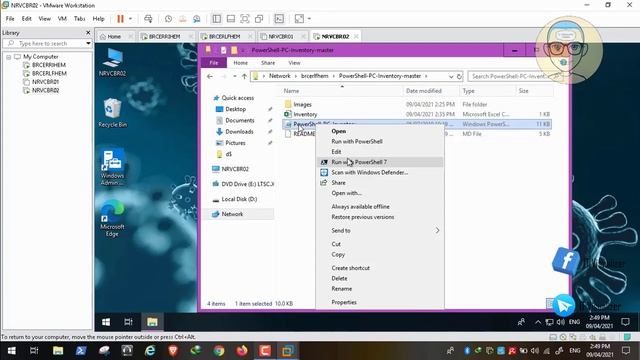Go up one folder level arrow

[x=244, y=76]
